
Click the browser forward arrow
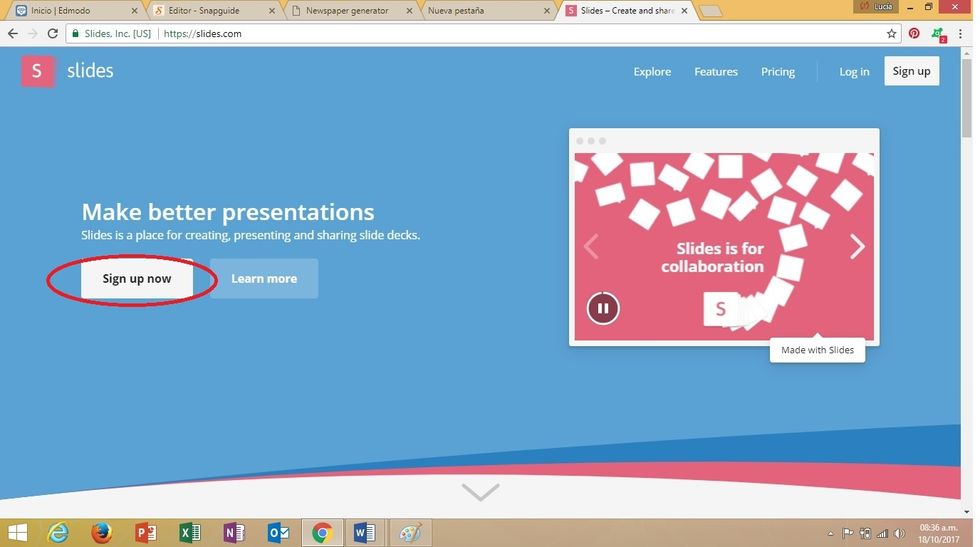tap(32, 34)
